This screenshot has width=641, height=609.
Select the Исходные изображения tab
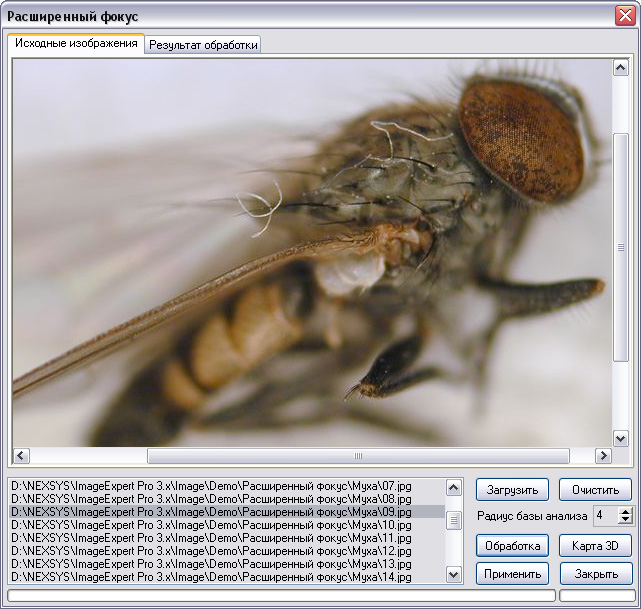tap(76, 44)
